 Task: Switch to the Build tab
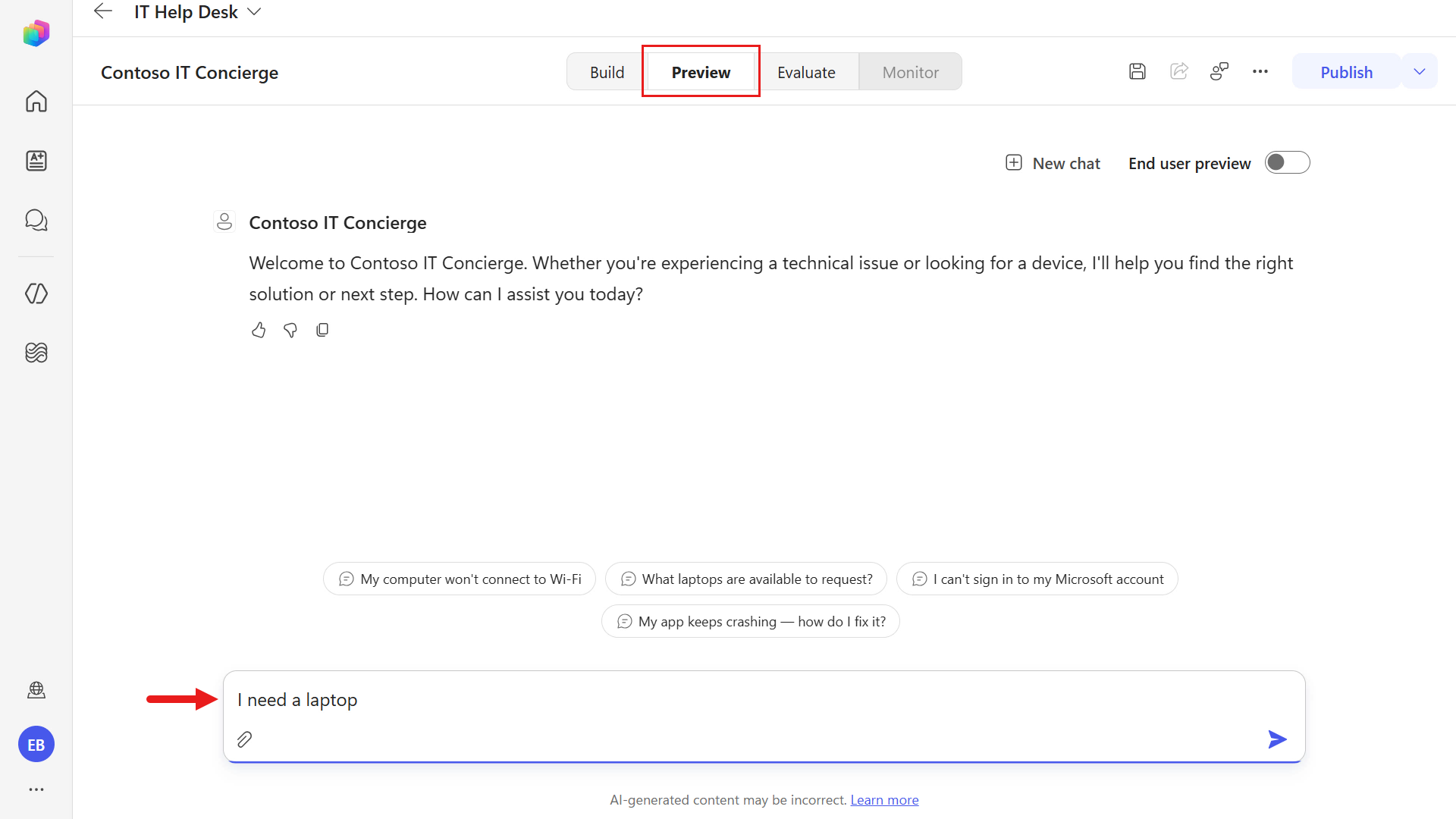tap(607, 72)
